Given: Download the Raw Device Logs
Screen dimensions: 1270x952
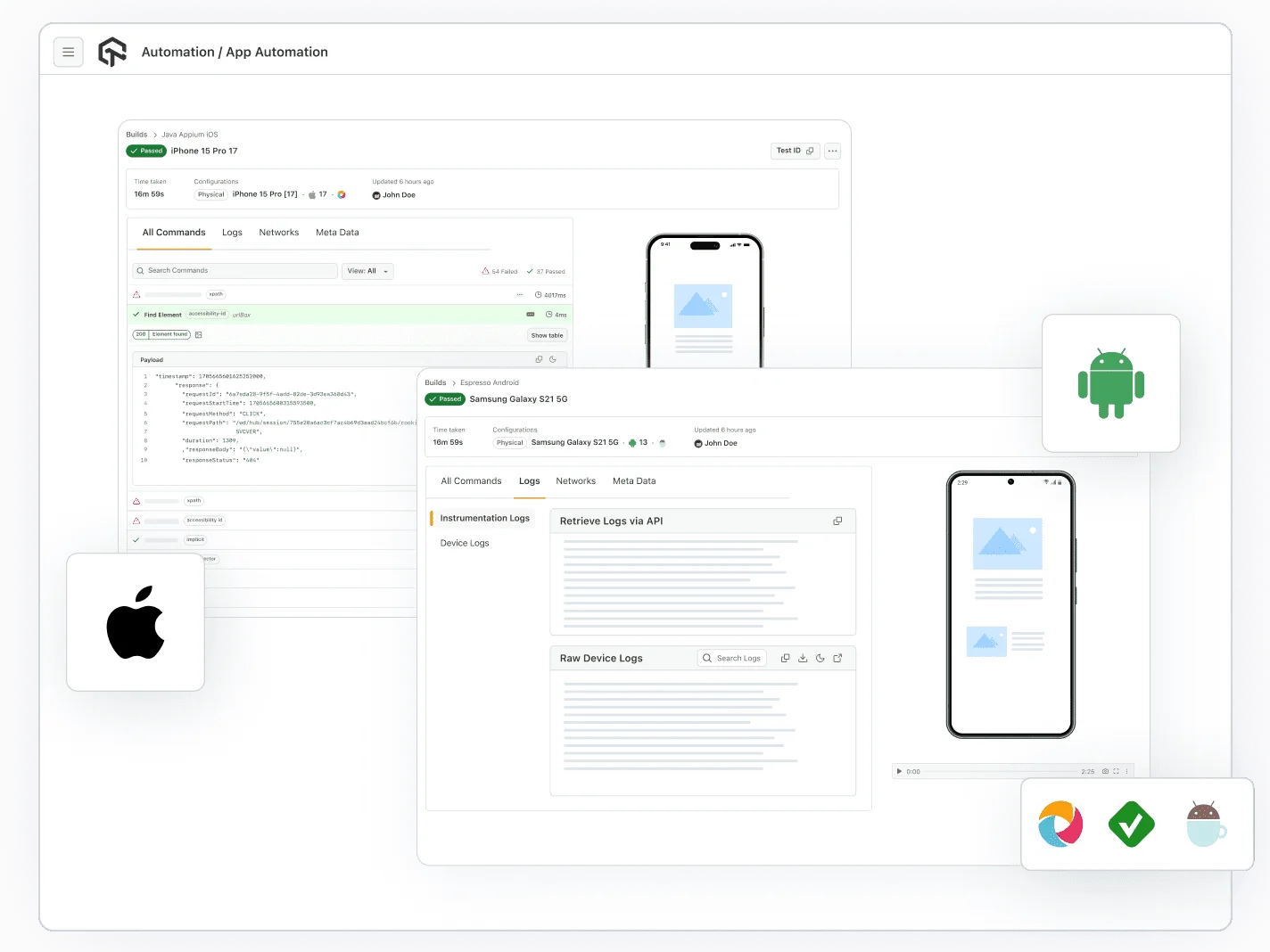Looking at the screenshot, I should point(803,659).
